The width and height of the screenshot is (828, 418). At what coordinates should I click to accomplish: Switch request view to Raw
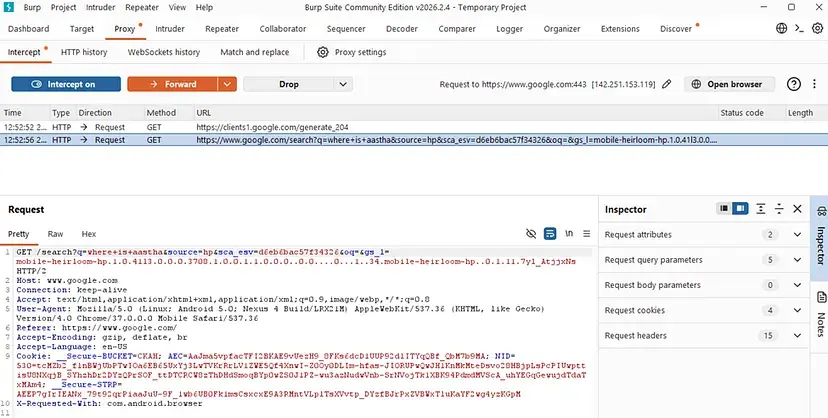click(x=55, y=234)
